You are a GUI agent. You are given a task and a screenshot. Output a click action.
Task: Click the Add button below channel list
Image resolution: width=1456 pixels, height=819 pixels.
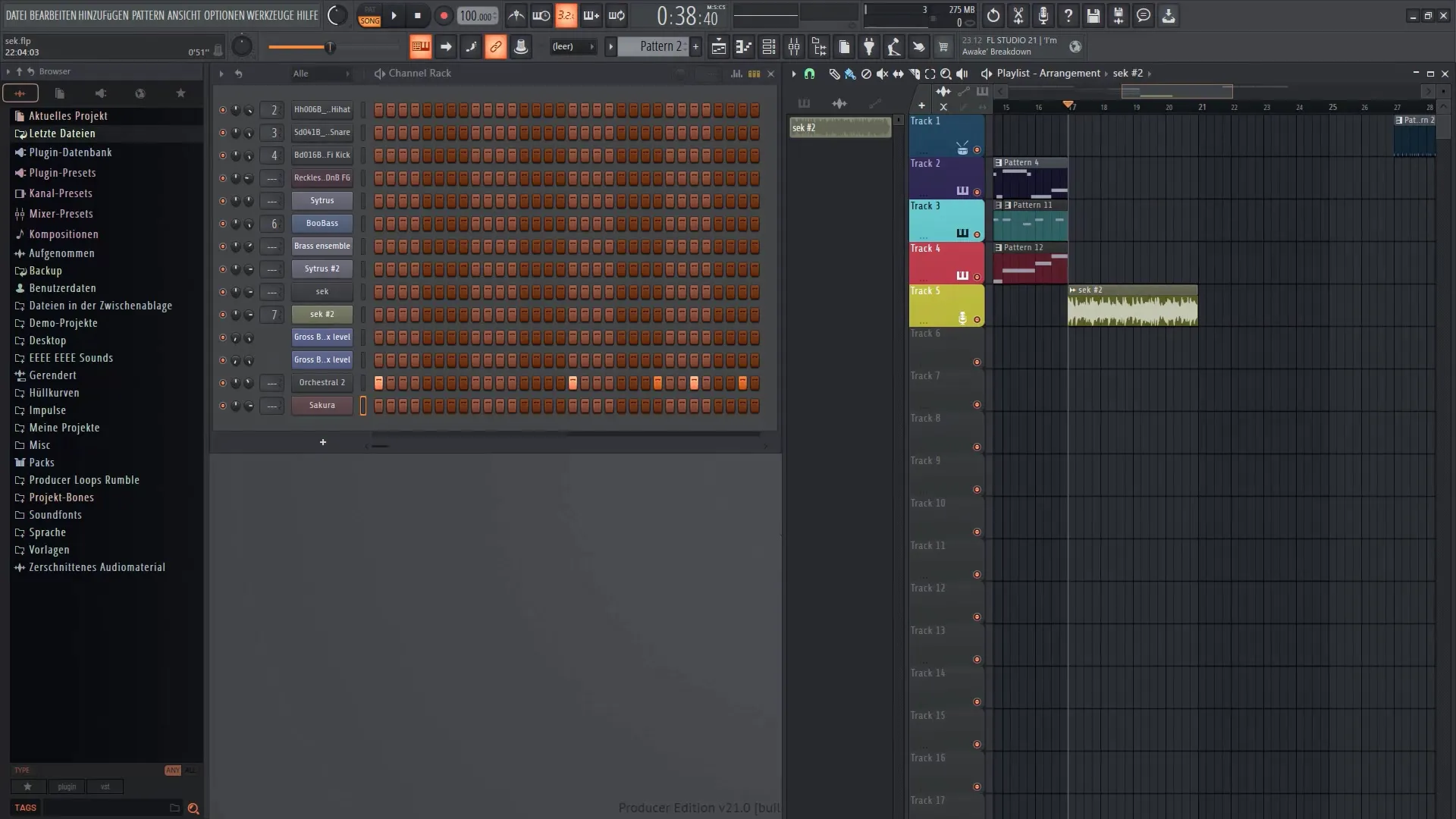(322, 441)
